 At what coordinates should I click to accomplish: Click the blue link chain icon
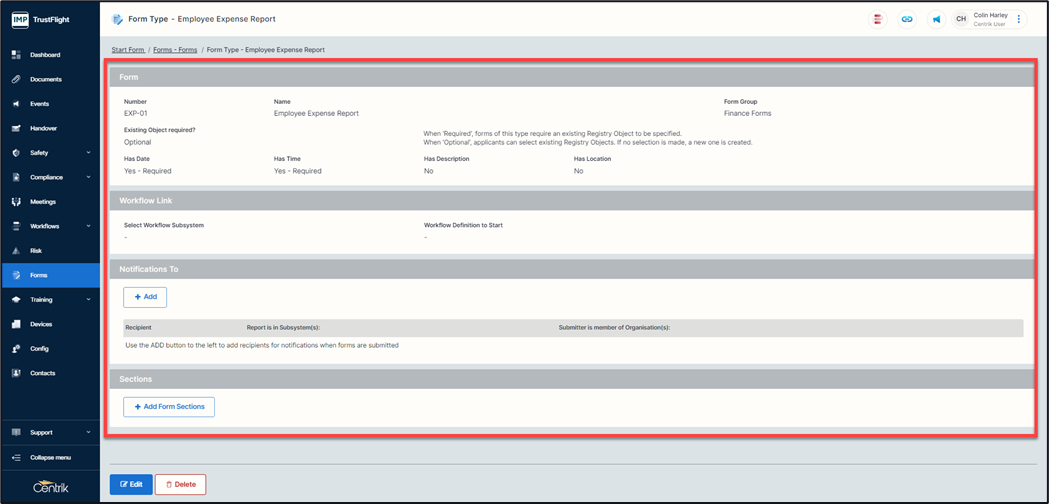tap(907, 19)
